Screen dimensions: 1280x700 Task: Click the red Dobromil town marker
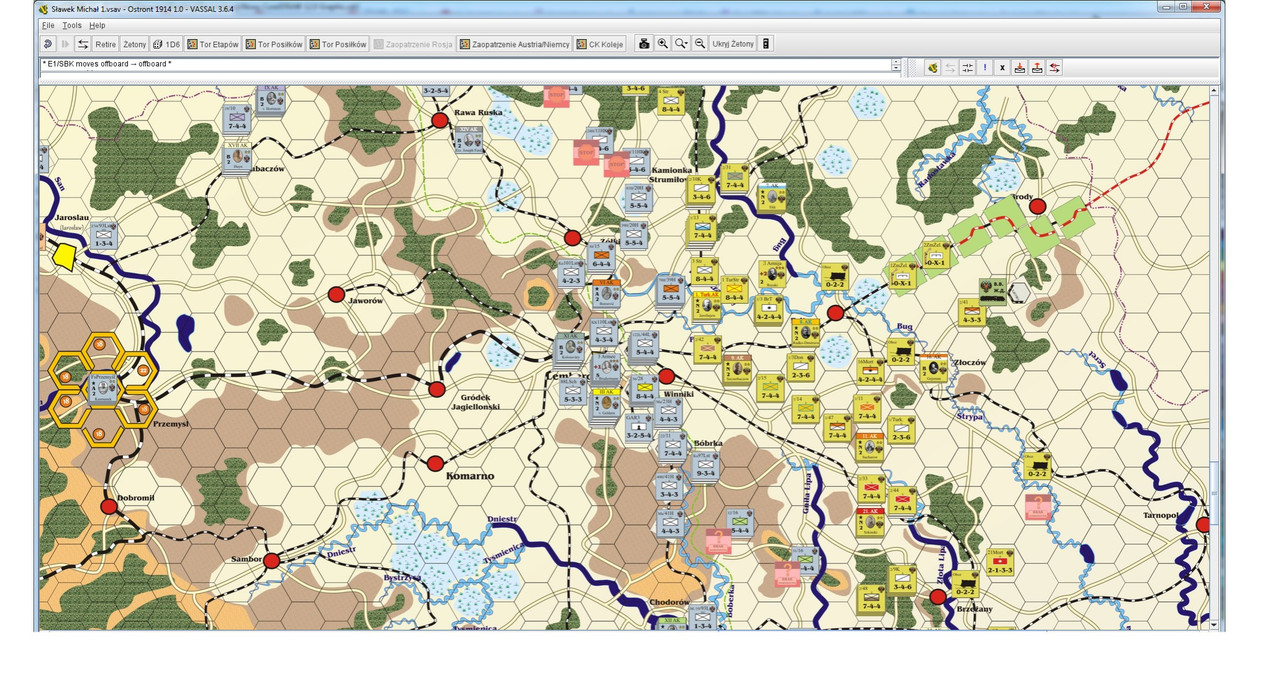[109, 507]
